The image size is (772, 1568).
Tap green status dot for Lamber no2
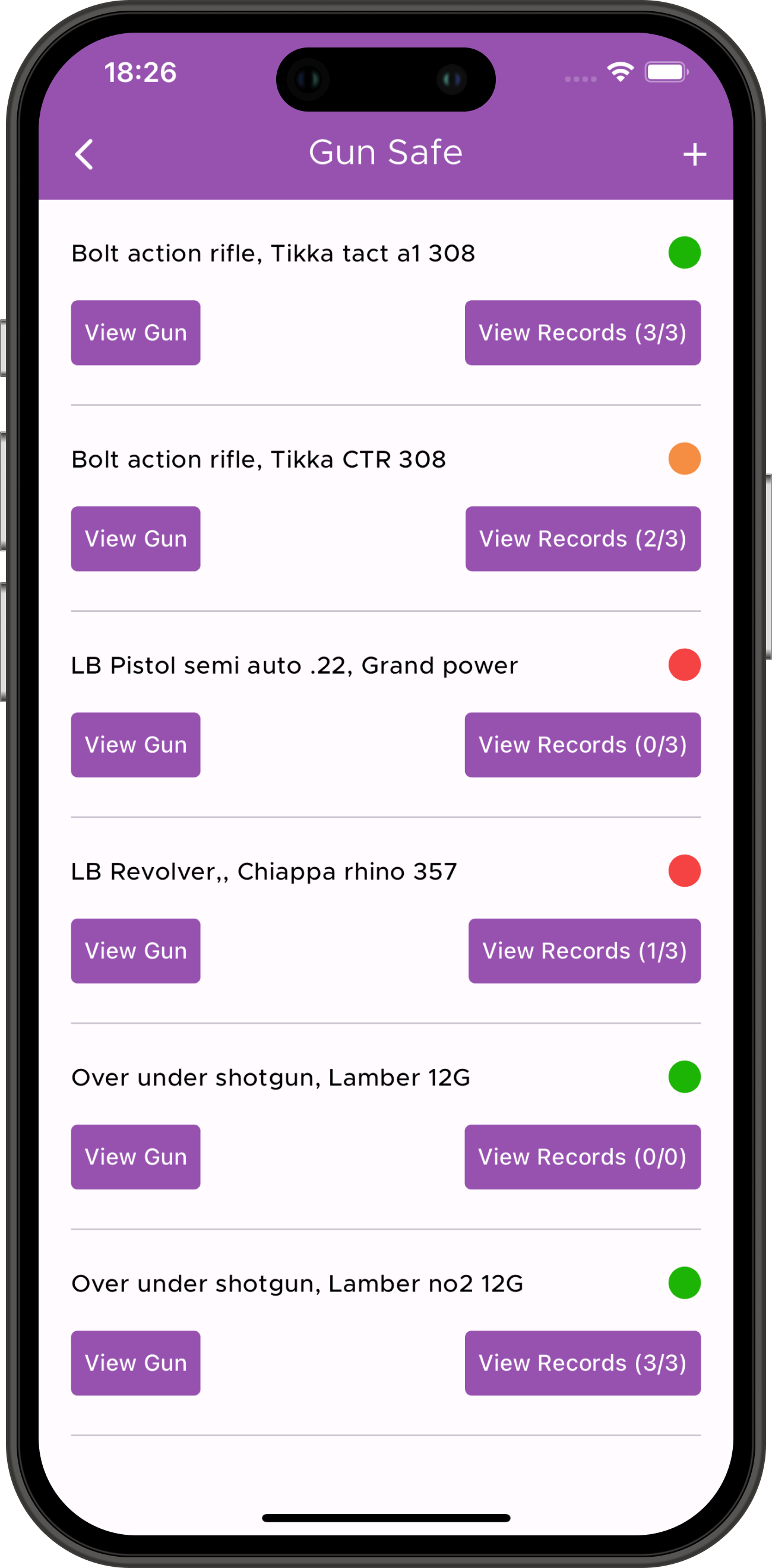684,1283
